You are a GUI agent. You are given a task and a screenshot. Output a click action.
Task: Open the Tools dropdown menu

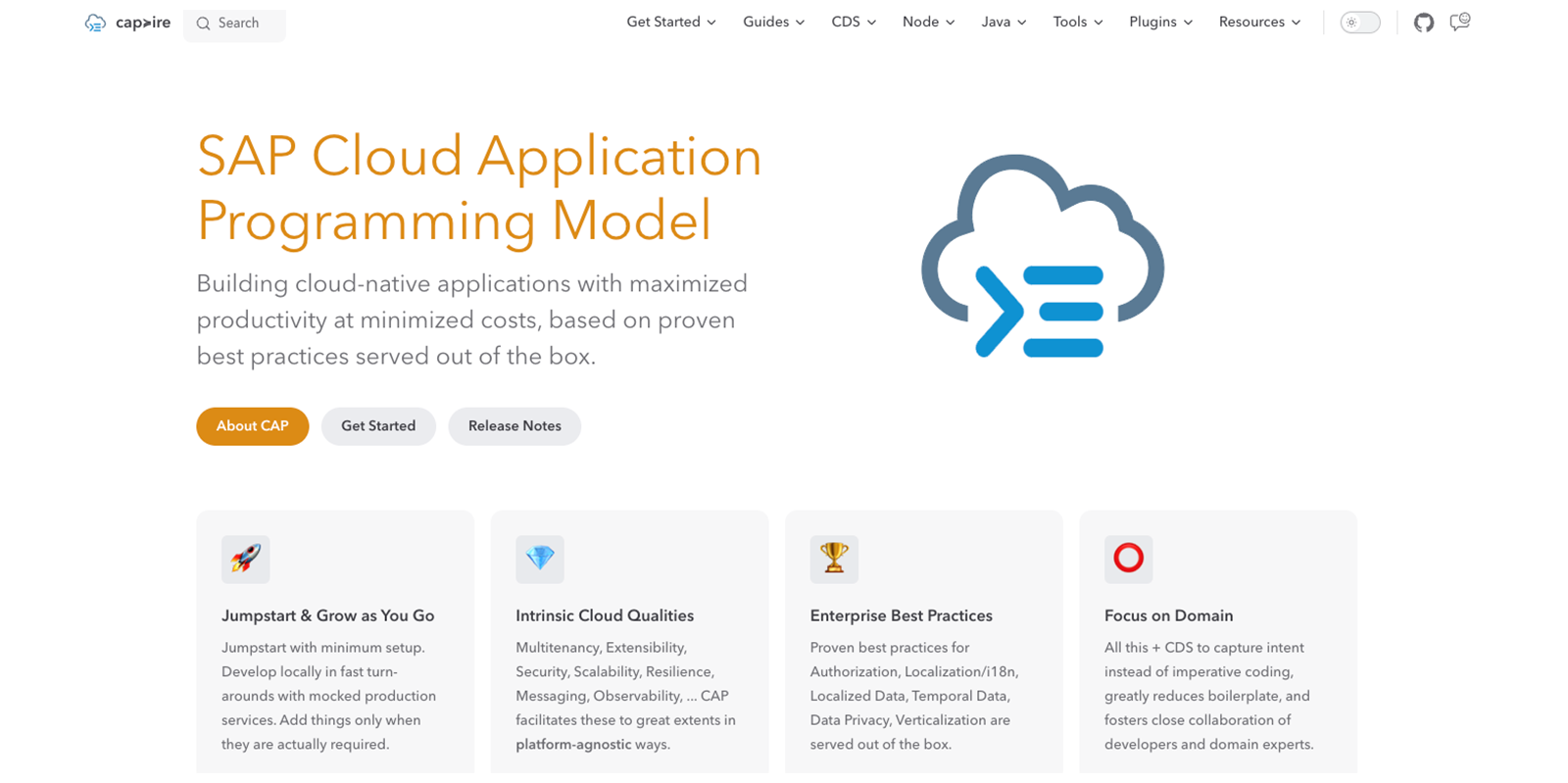point(1078,23)
